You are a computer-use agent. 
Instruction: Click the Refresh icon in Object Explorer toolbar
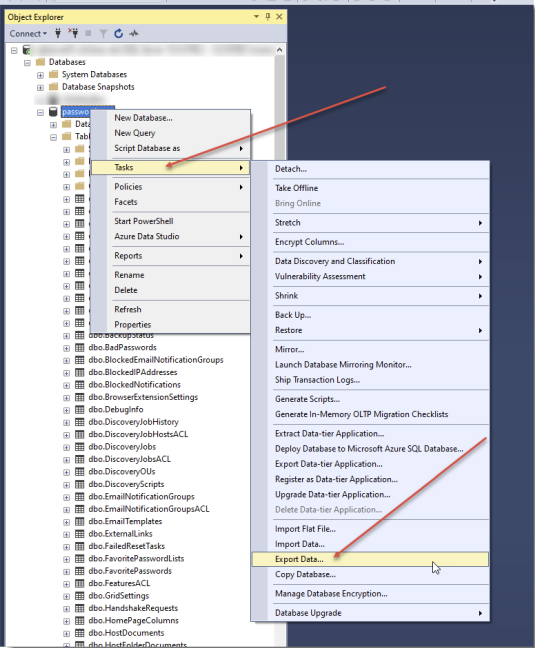click(x=119, y=33)
